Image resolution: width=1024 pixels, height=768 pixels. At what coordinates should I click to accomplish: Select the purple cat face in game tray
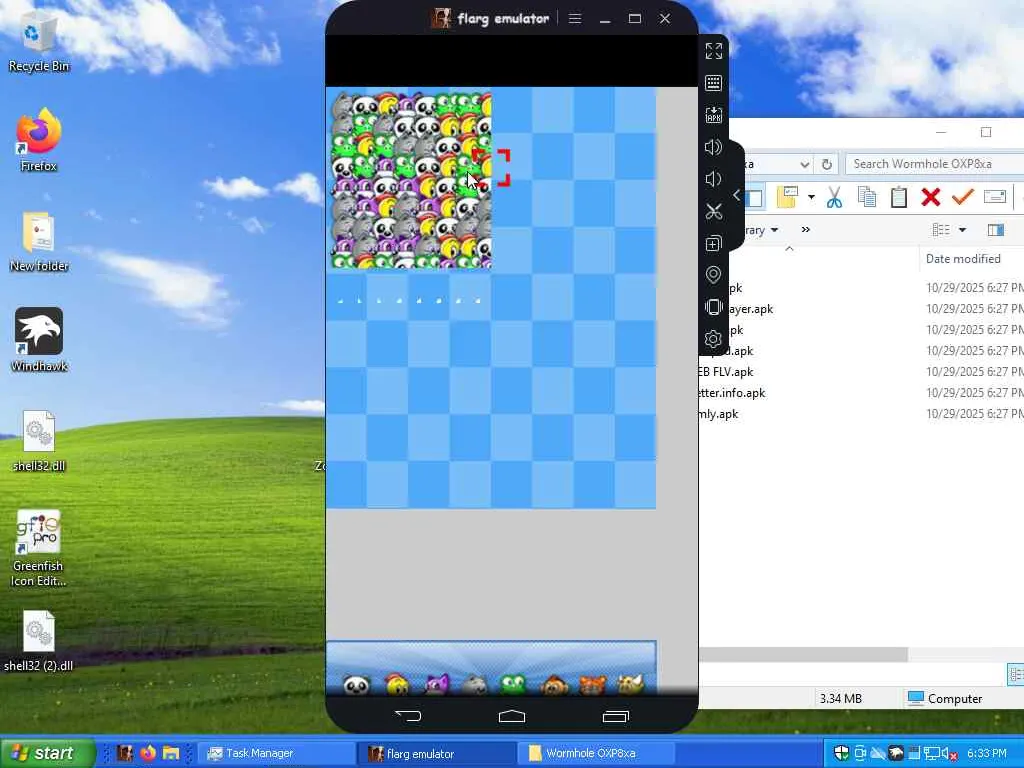[436, 684]
